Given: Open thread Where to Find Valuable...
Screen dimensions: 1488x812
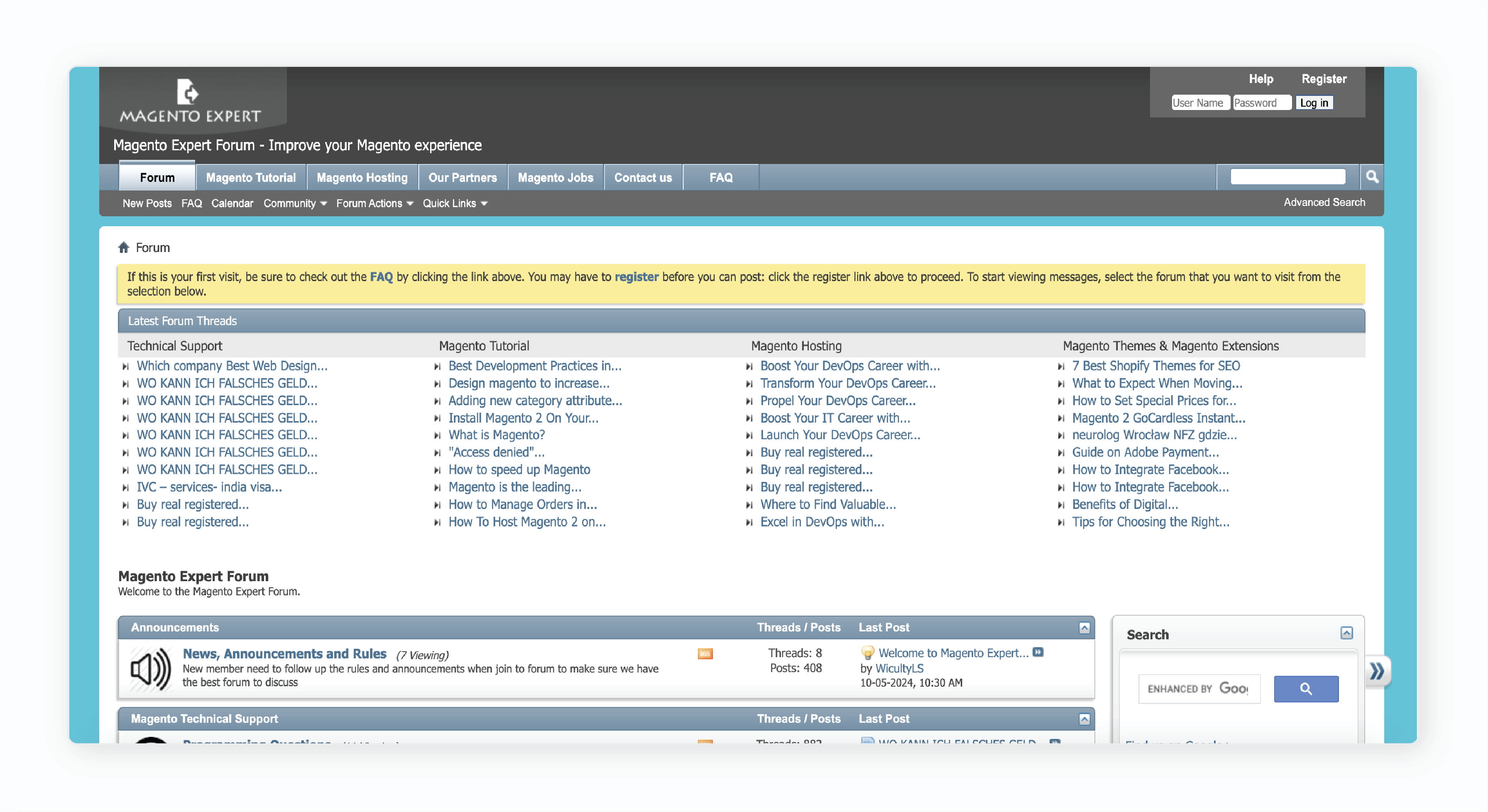Looking at the screenshot, I should (828, 505).
